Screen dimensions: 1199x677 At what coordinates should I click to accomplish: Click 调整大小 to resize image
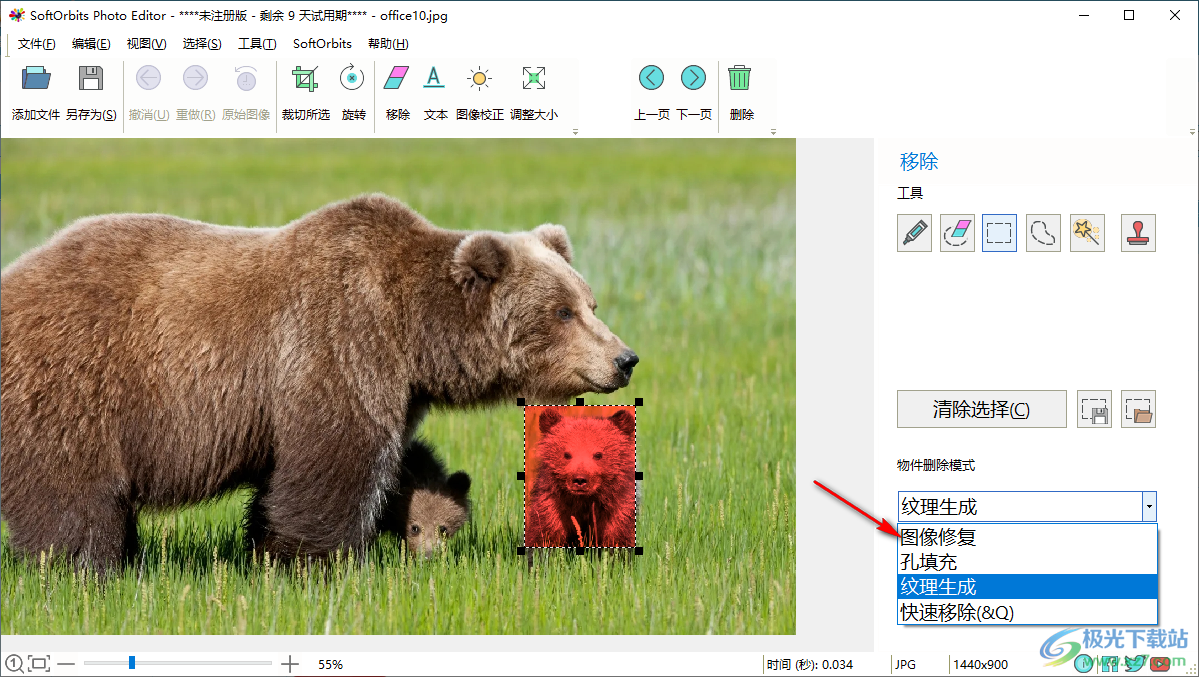533,90
